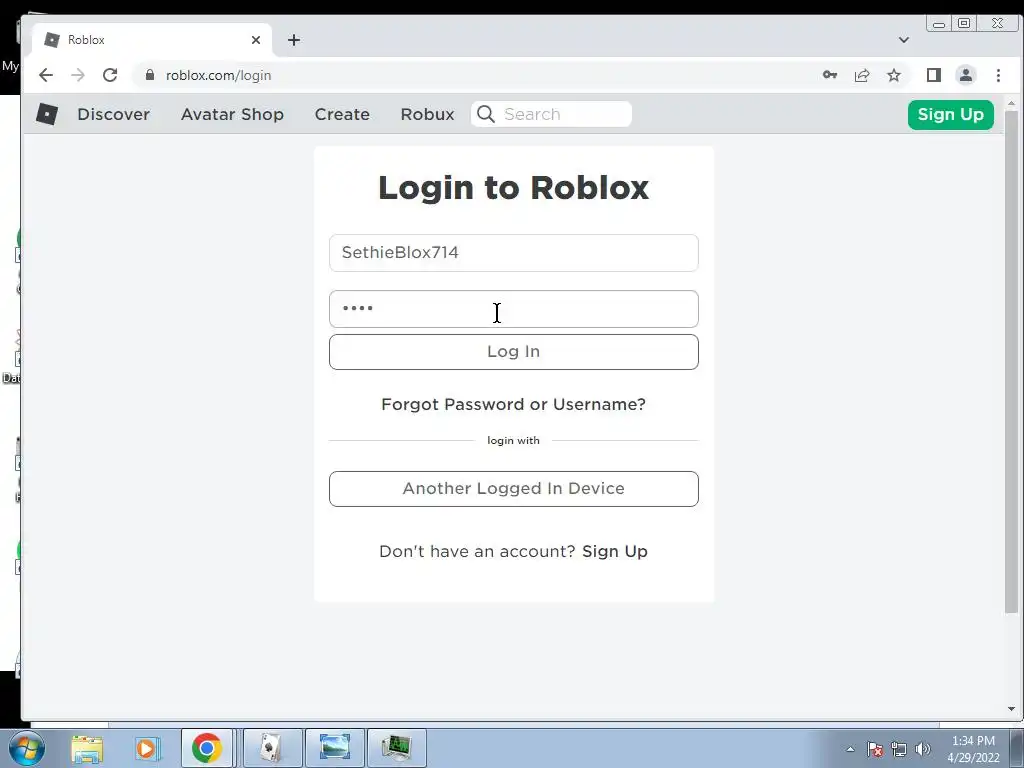Screen dimensions: 1024x768
Task: Open the Avatar Shop page
Action: click(x=232, y=114)
